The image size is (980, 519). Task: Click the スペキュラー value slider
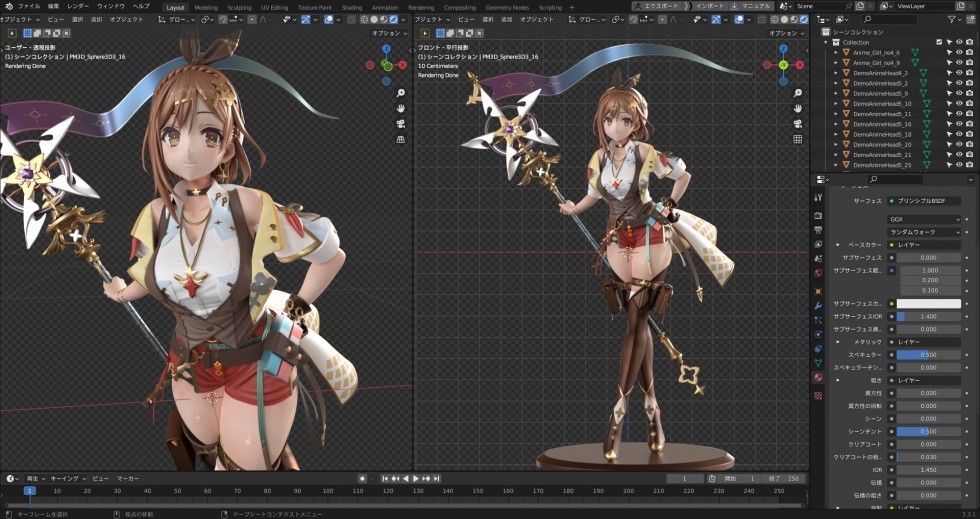tap(928, 355)
